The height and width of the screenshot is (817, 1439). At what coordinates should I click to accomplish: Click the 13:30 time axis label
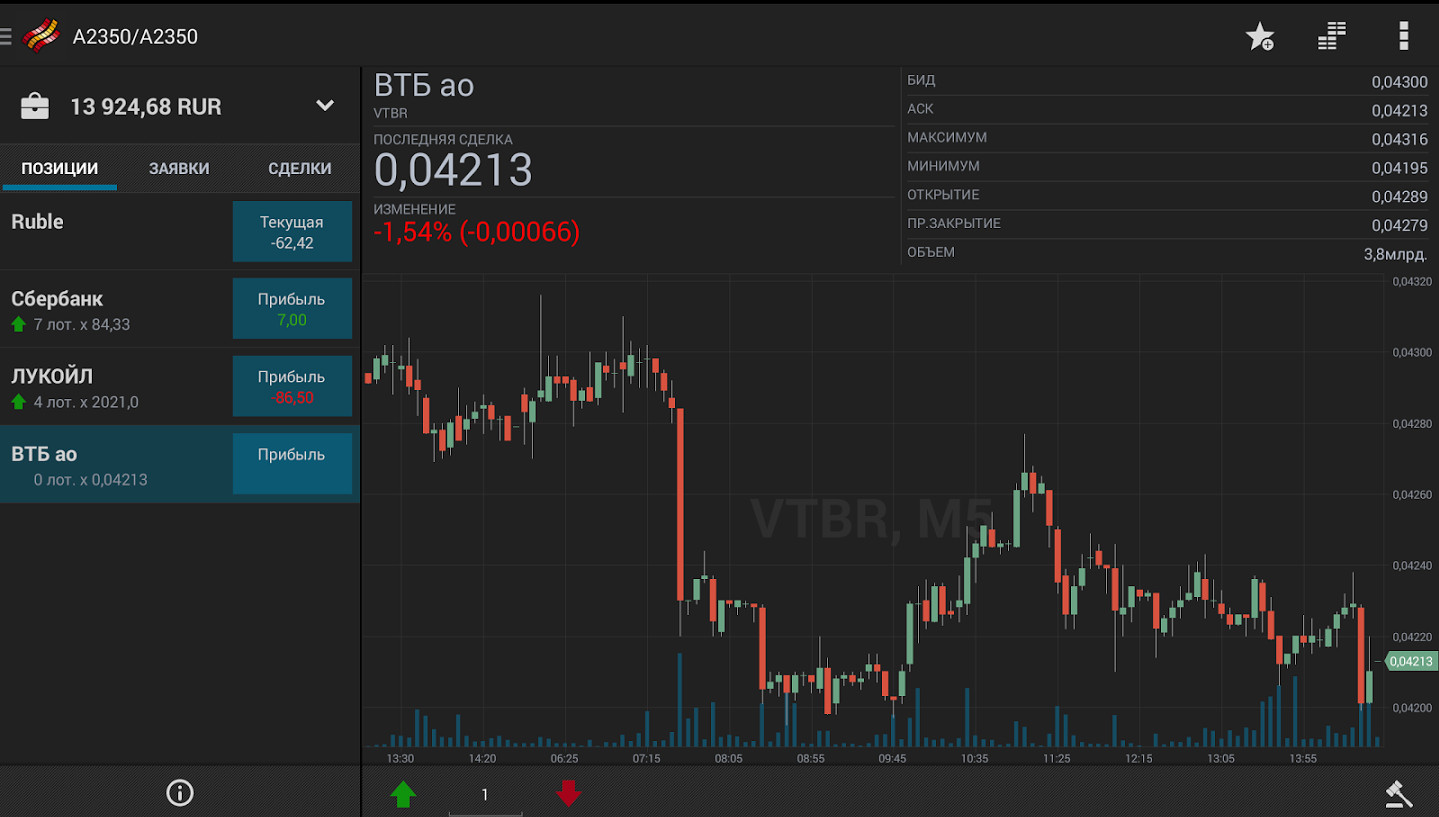coord(400,759)
